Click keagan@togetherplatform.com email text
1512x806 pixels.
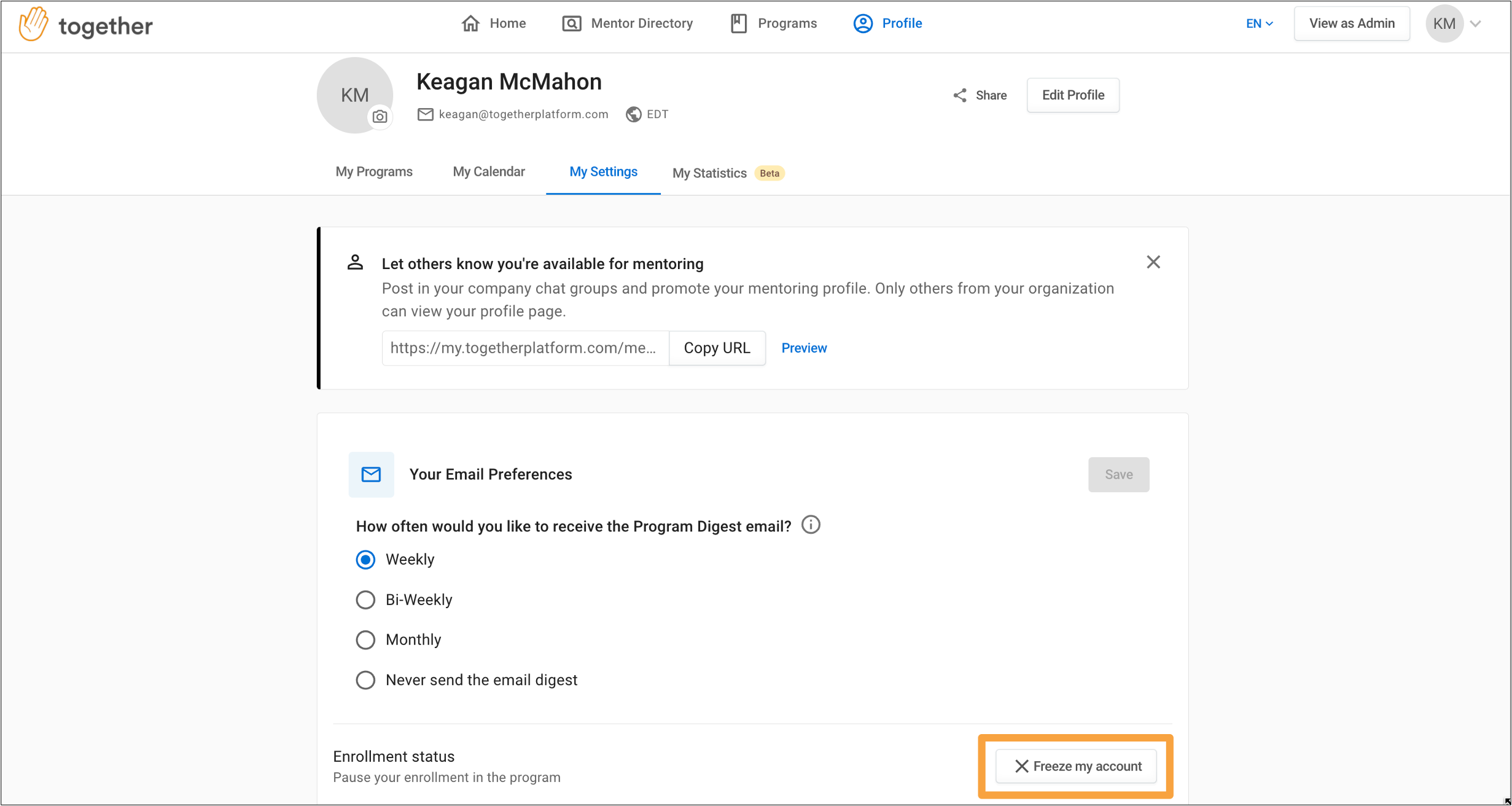523,114
